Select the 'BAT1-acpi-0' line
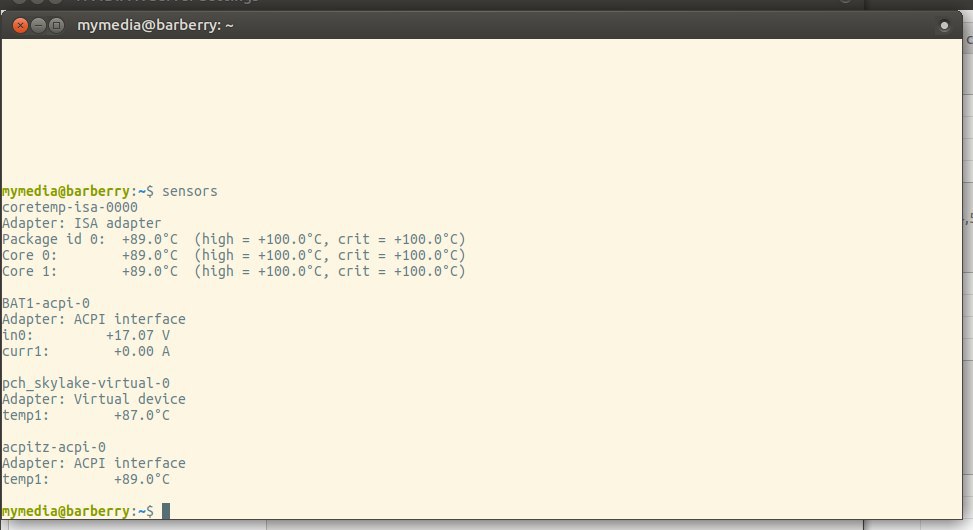Image resolution: width=973 pixels, height=530 pixels. click(x=46, y=303)
